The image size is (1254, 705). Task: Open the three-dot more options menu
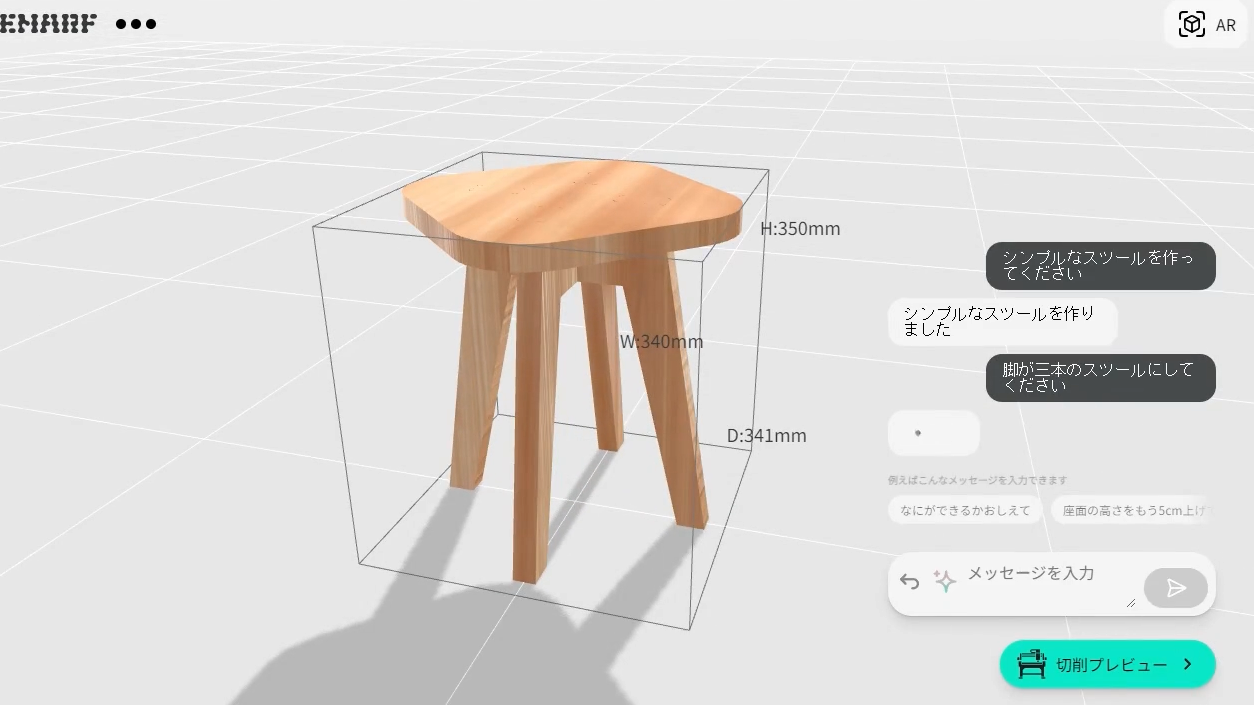click(x=136, y=24)
